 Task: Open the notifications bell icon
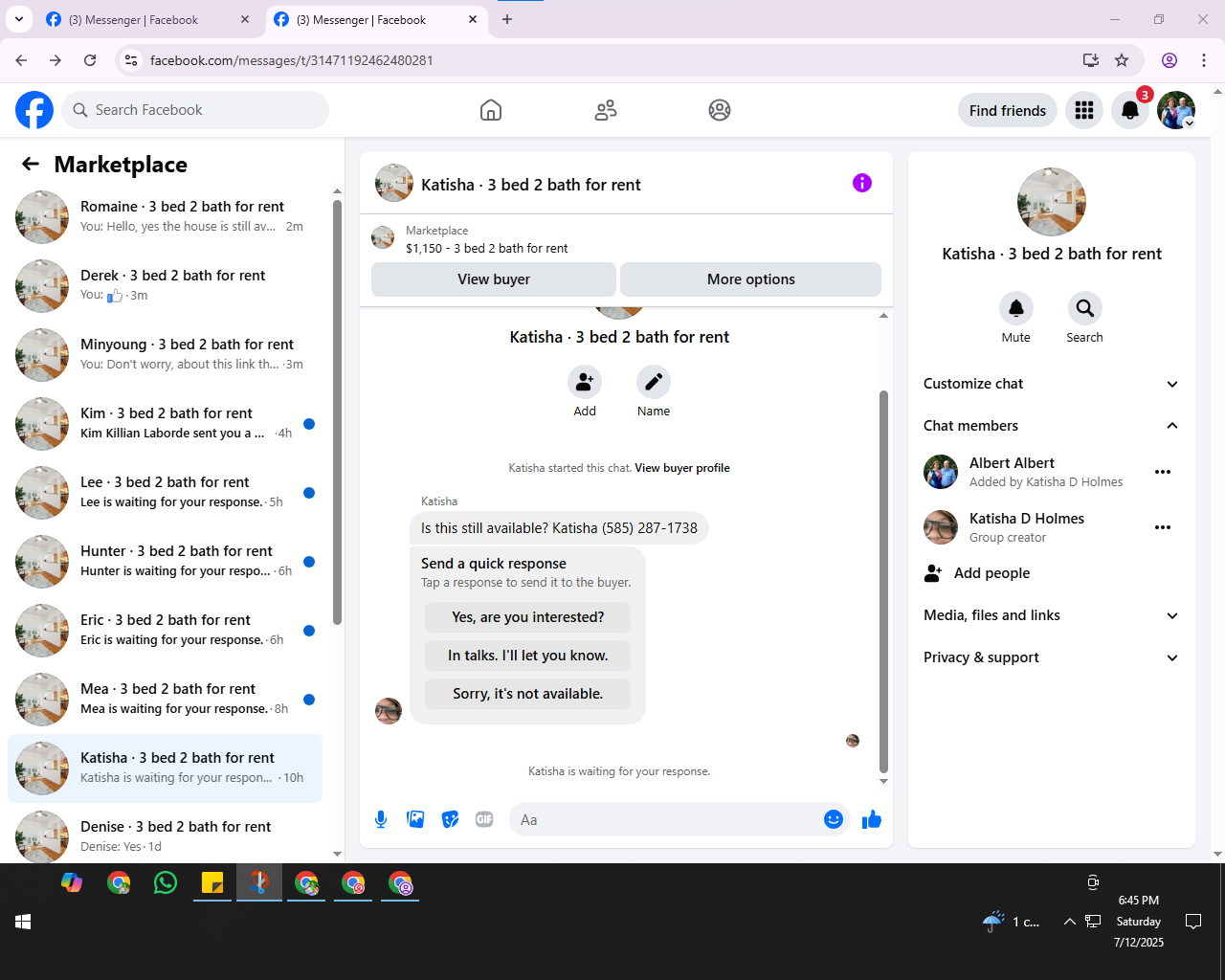coord(1130,110)
